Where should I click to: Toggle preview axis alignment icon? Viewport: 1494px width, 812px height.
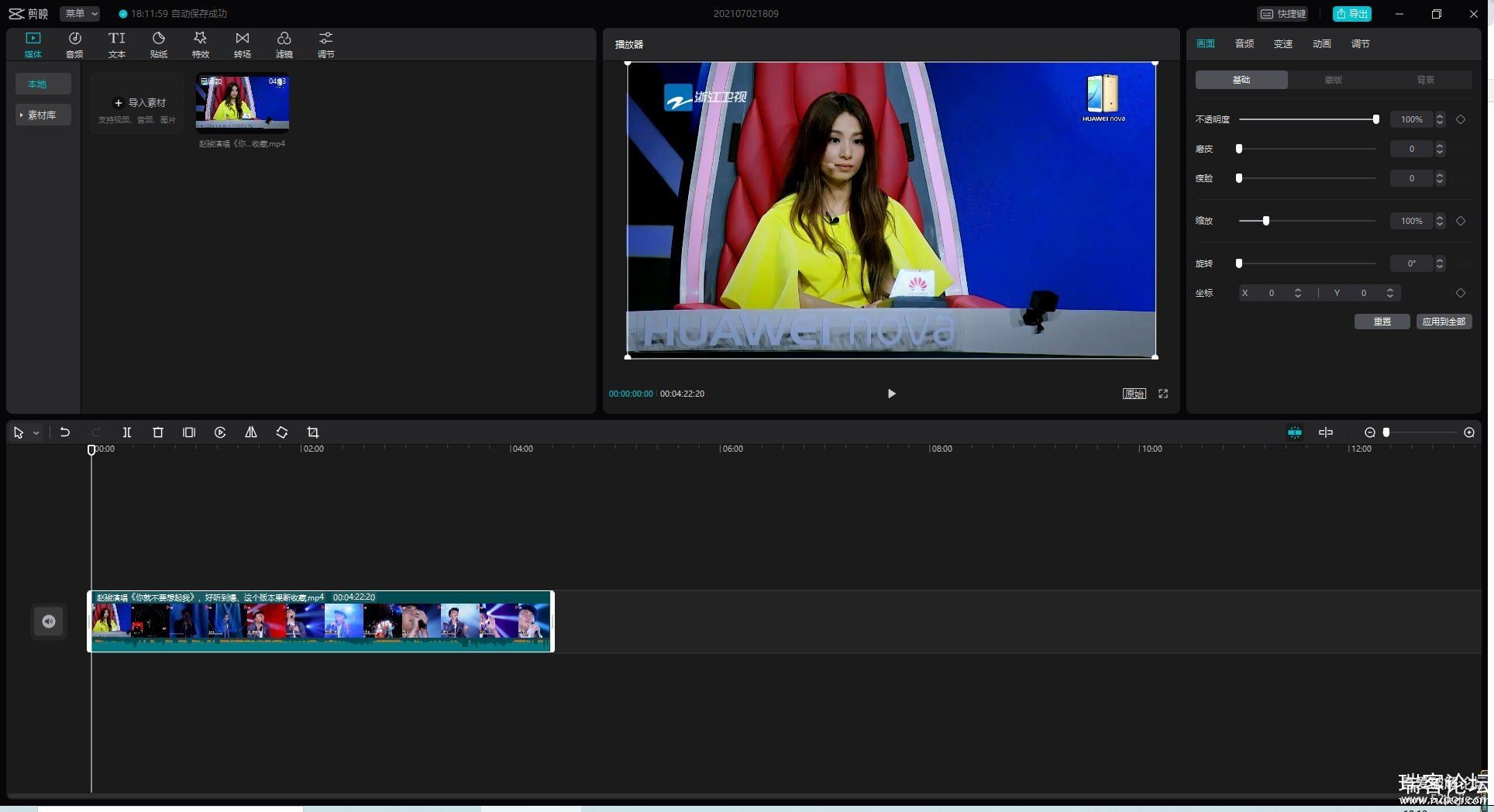tap(1326, 432)
